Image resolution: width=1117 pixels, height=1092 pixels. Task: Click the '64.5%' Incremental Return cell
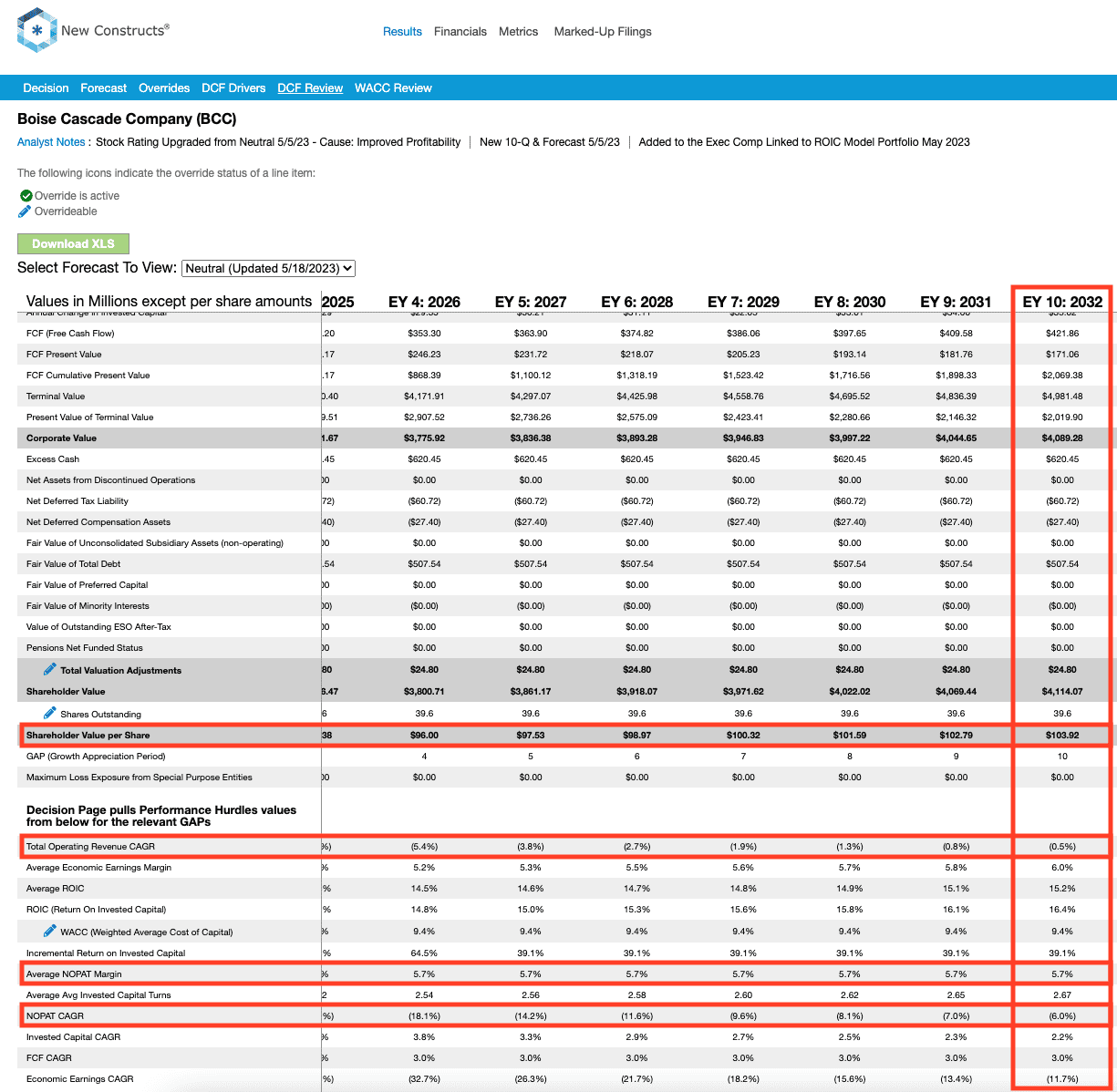425,953
